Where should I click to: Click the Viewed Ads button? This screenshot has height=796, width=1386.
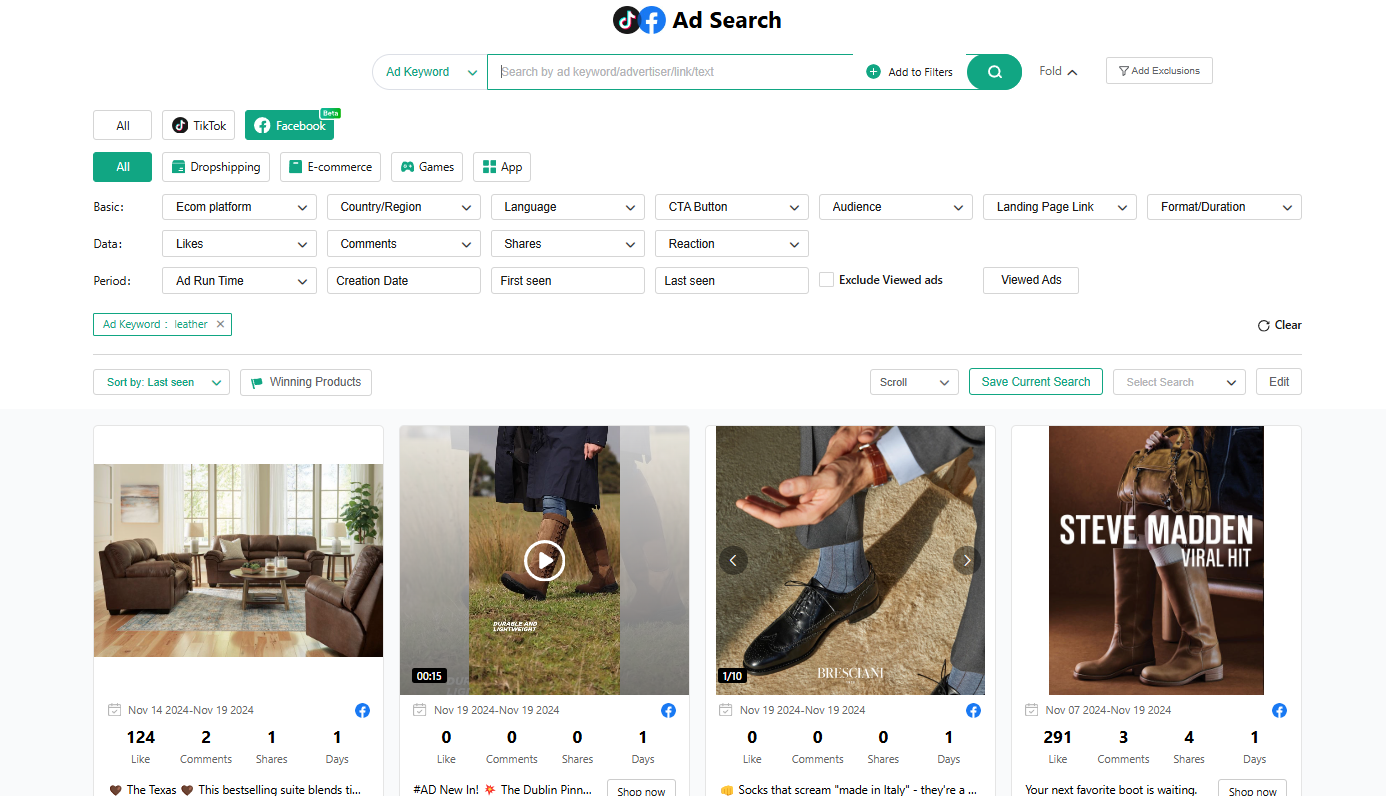click(1031, 280)
